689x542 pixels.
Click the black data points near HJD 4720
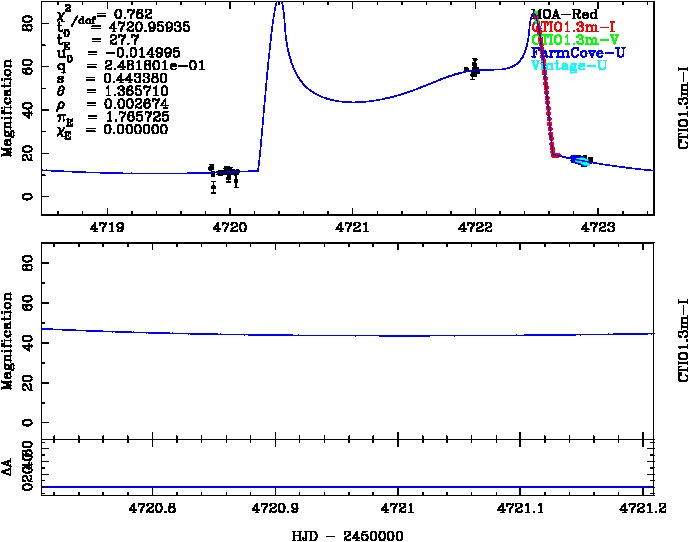pos(227,173)
